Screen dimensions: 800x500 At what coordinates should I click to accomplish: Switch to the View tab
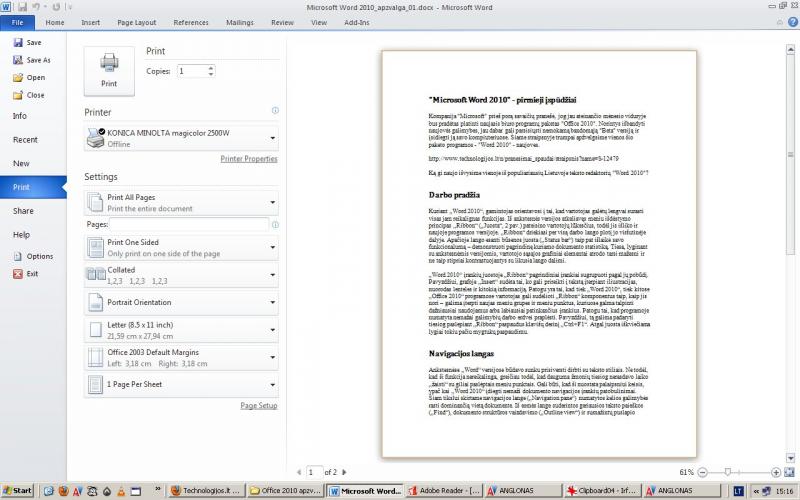click(319, 22)
